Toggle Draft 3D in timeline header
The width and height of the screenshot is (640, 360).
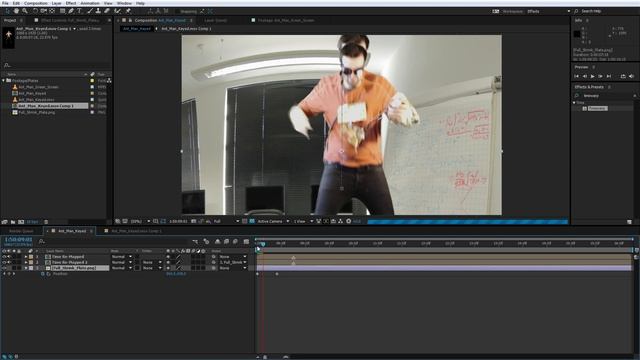coord(207,242)
